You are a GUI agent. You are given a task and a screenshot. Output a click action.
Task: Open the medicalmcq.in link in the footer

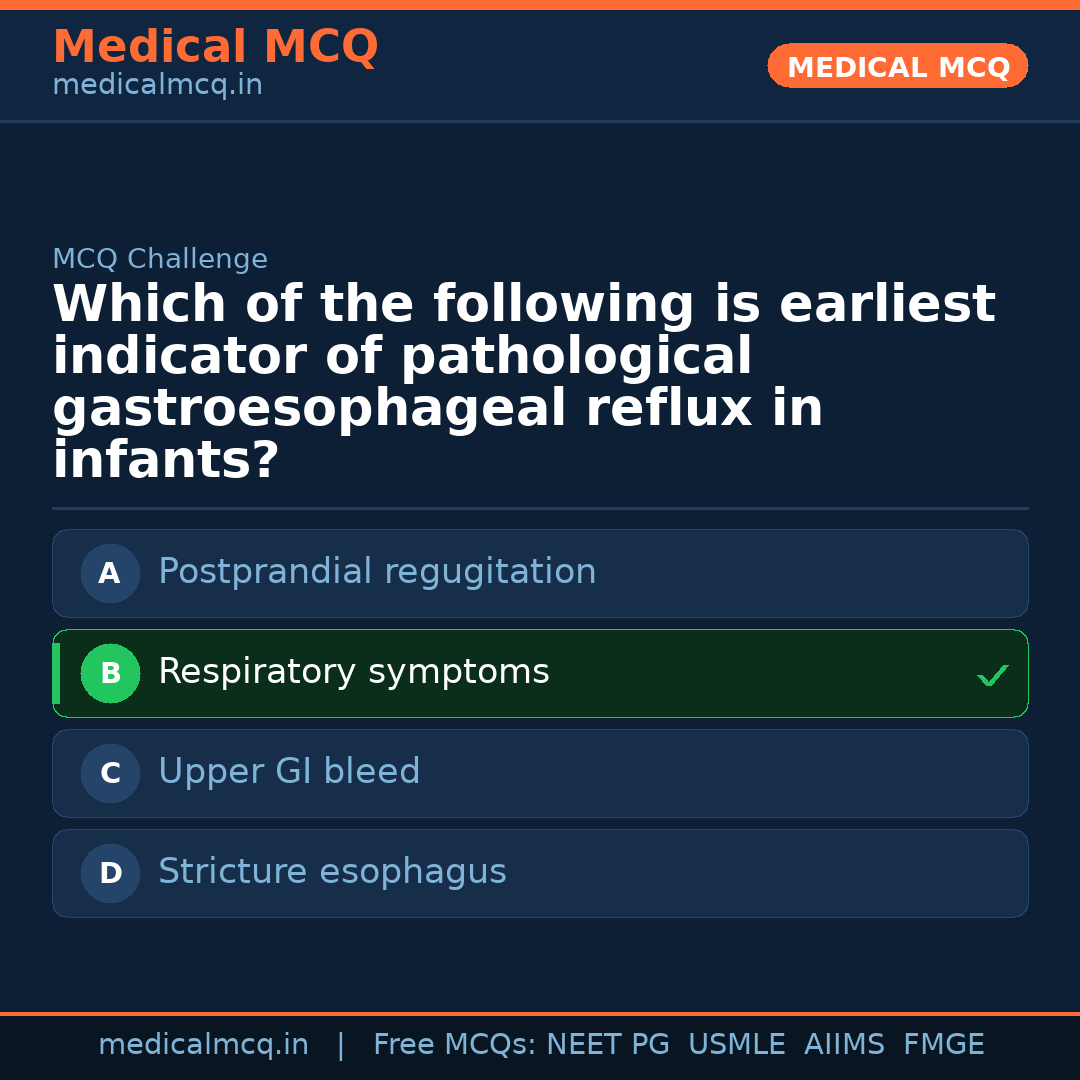(203, 1045)
